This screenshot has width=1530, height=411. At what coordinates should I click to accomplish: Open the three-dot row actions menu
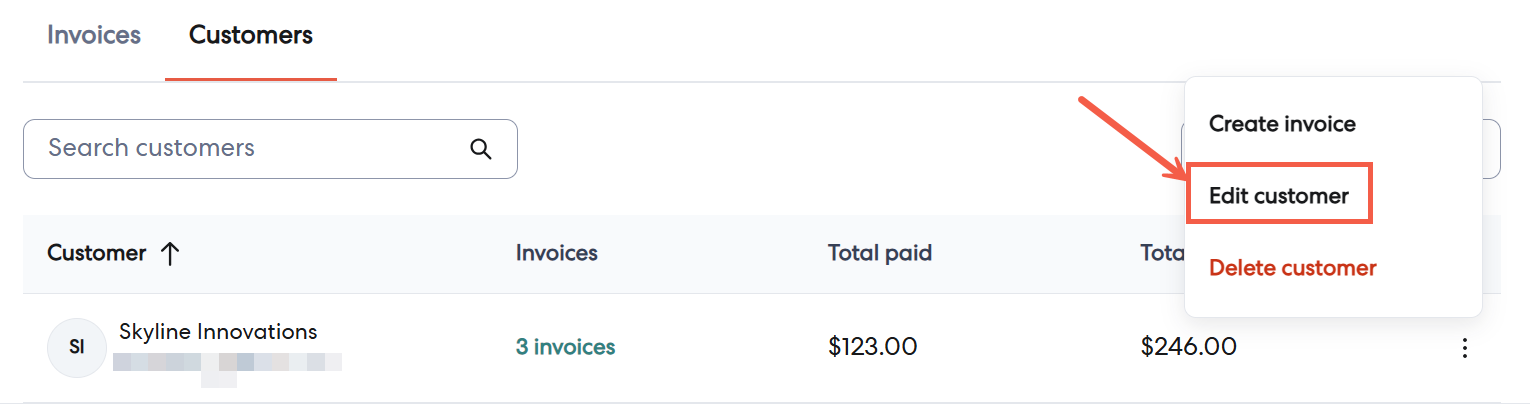click(1465, 348)
